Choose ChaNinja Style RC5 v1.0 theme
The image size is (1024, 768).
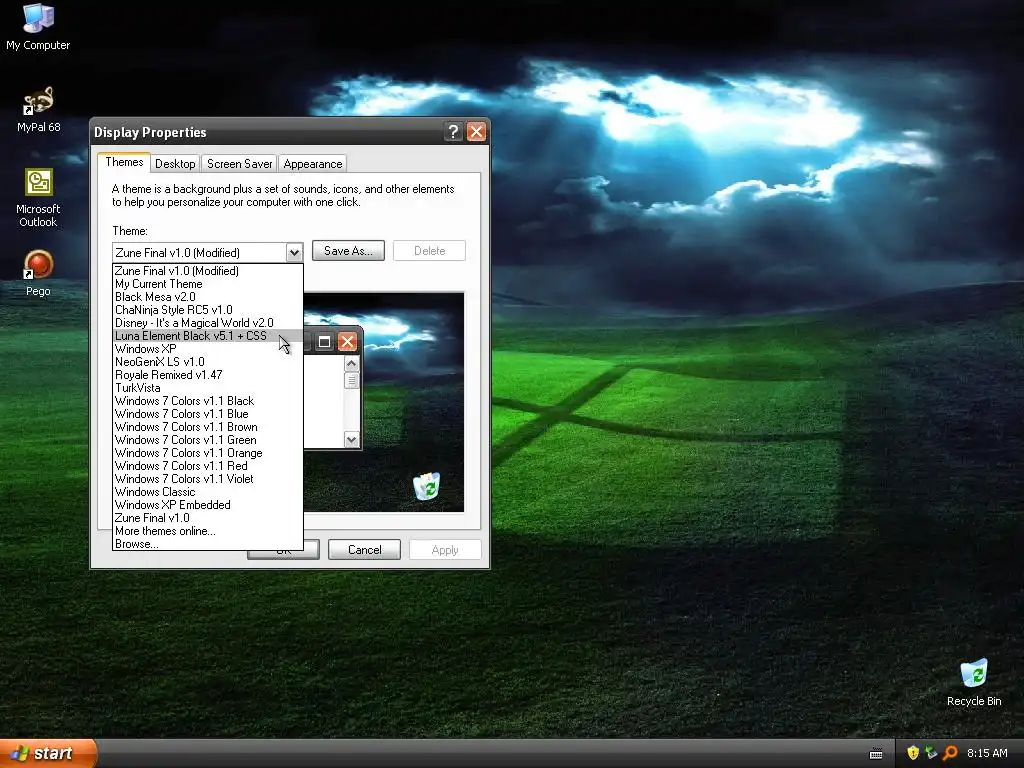[x=208, y=310]
